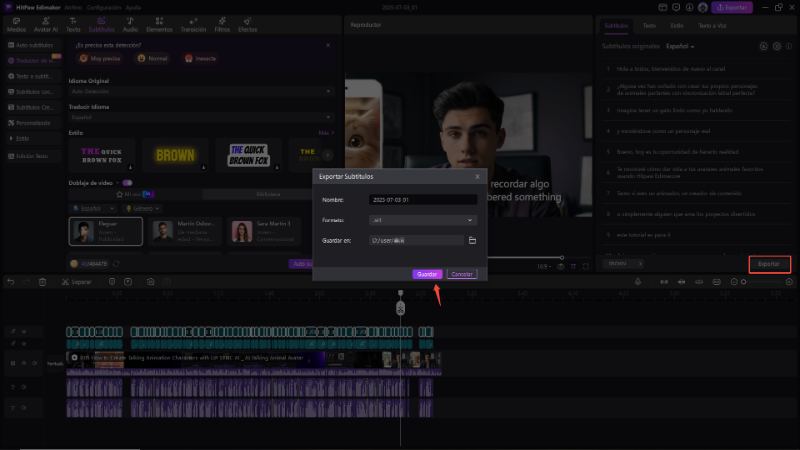This screenshot has width=800, height=450.
Task: Choose the blue and white QUICK BROWN FOX style
Action: (x=248, y=155)
